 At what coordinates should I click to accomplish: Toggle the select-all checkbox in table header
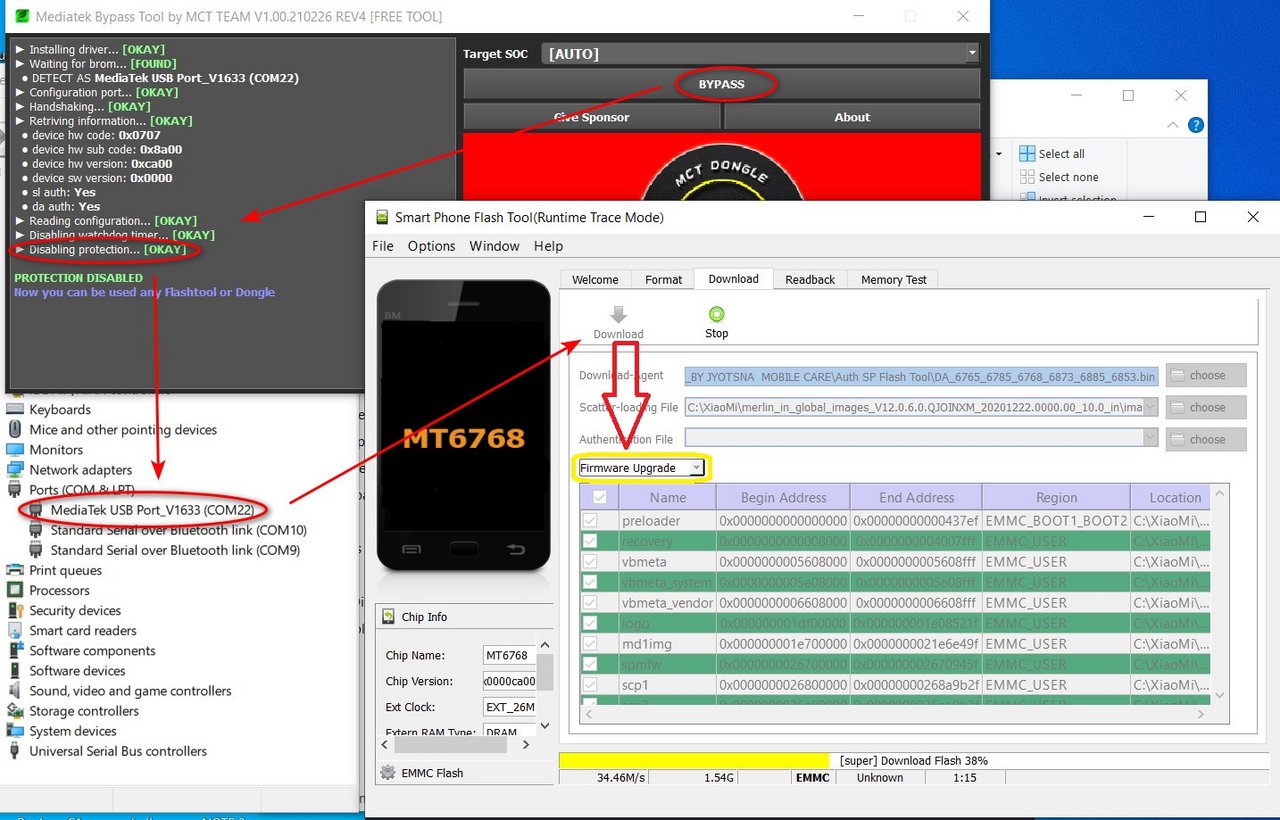[x=599, y=497]
